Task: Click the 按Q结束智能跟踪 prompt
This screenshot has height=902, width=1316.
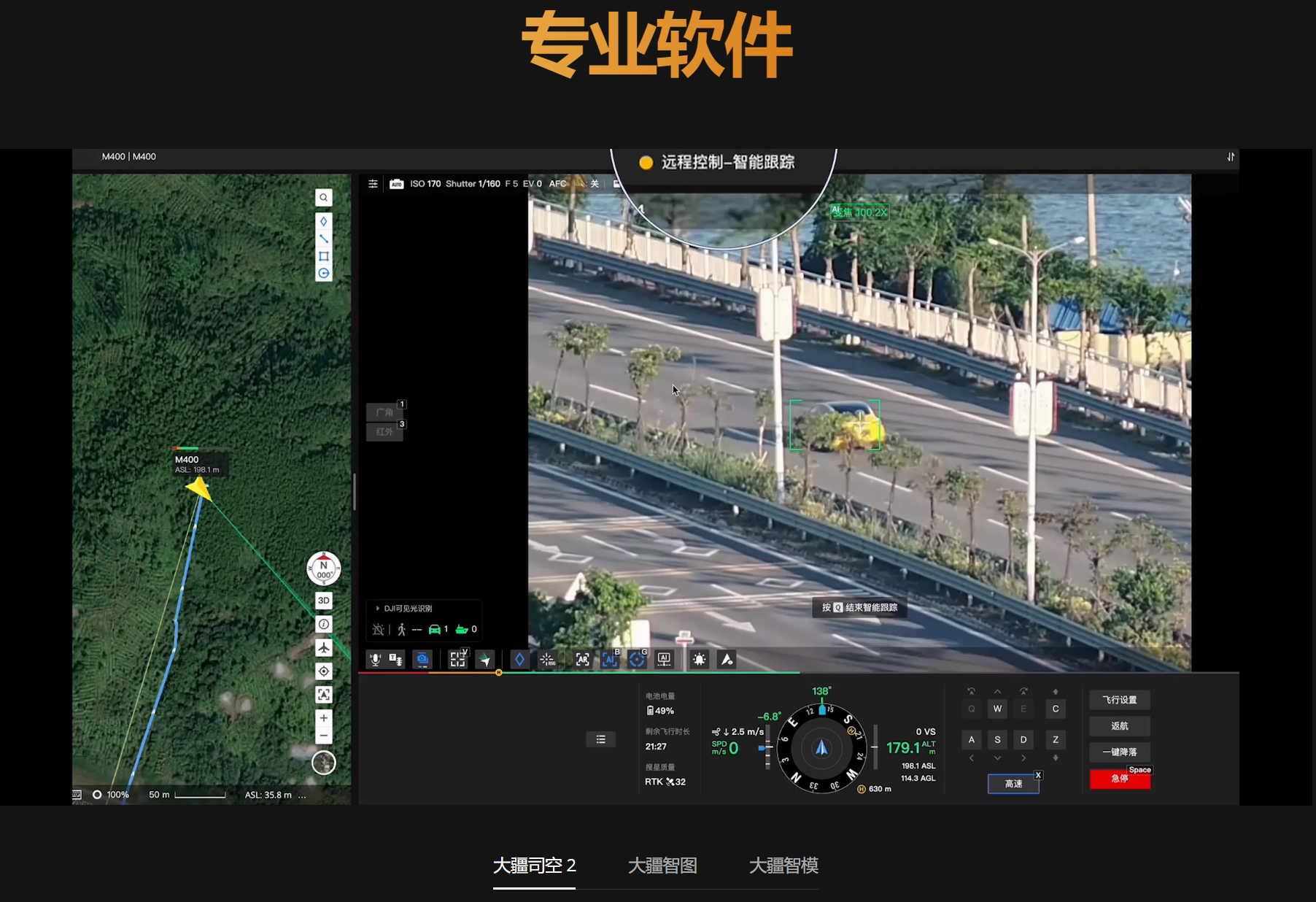Action: point(859,608)
